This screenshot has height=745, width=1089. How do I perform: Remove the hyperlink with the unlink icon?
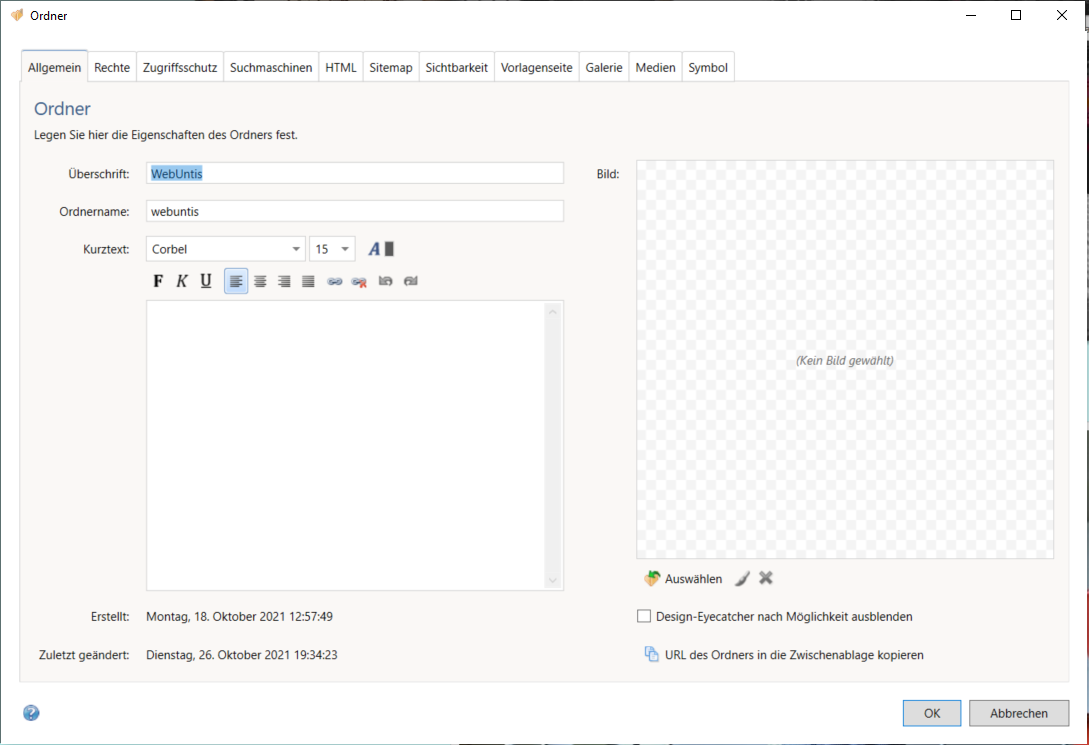(359, 281)
